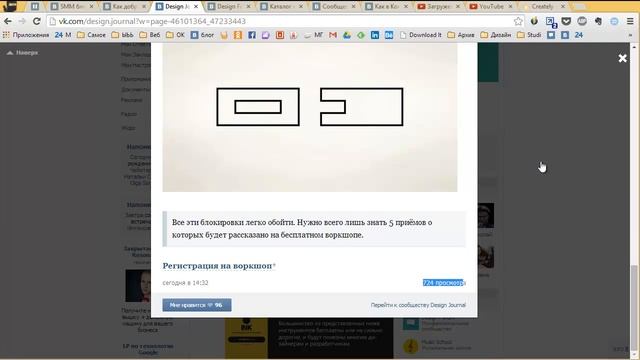Viewport: 640px width, 360px height.
Task: Click the Наверх back-to-top button
Action: point(22,53)
